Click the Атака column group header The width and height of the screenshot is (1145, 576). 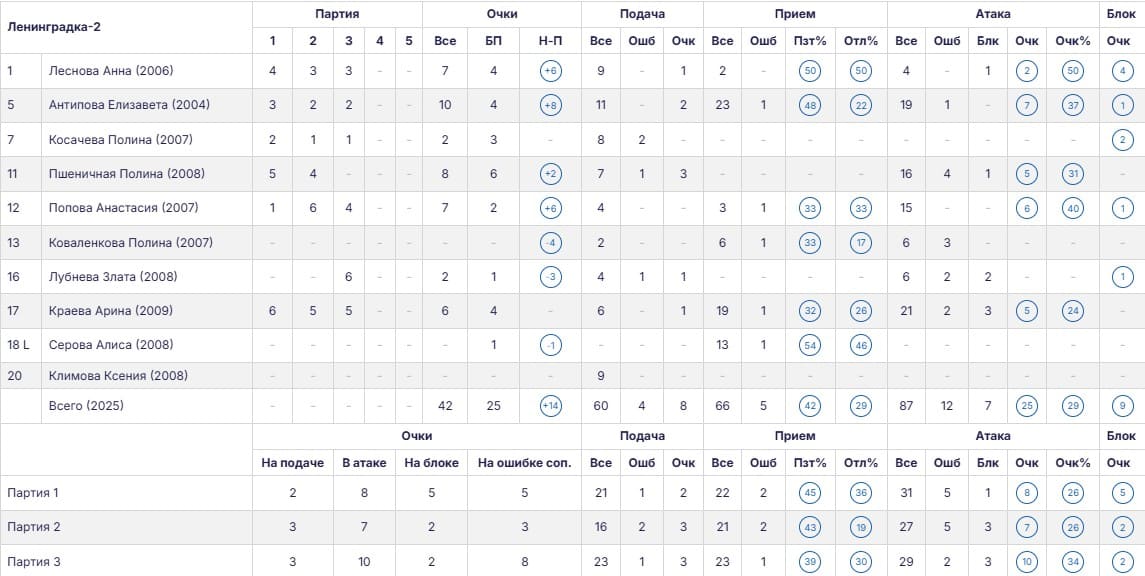[993, 14]
